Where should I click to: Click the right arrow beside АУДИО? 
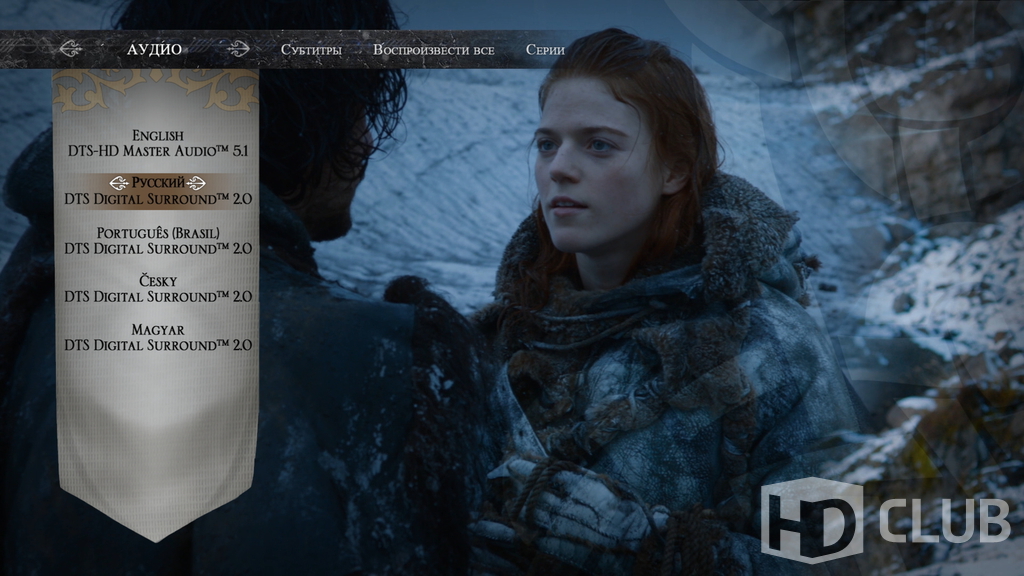tap(238, 48)
